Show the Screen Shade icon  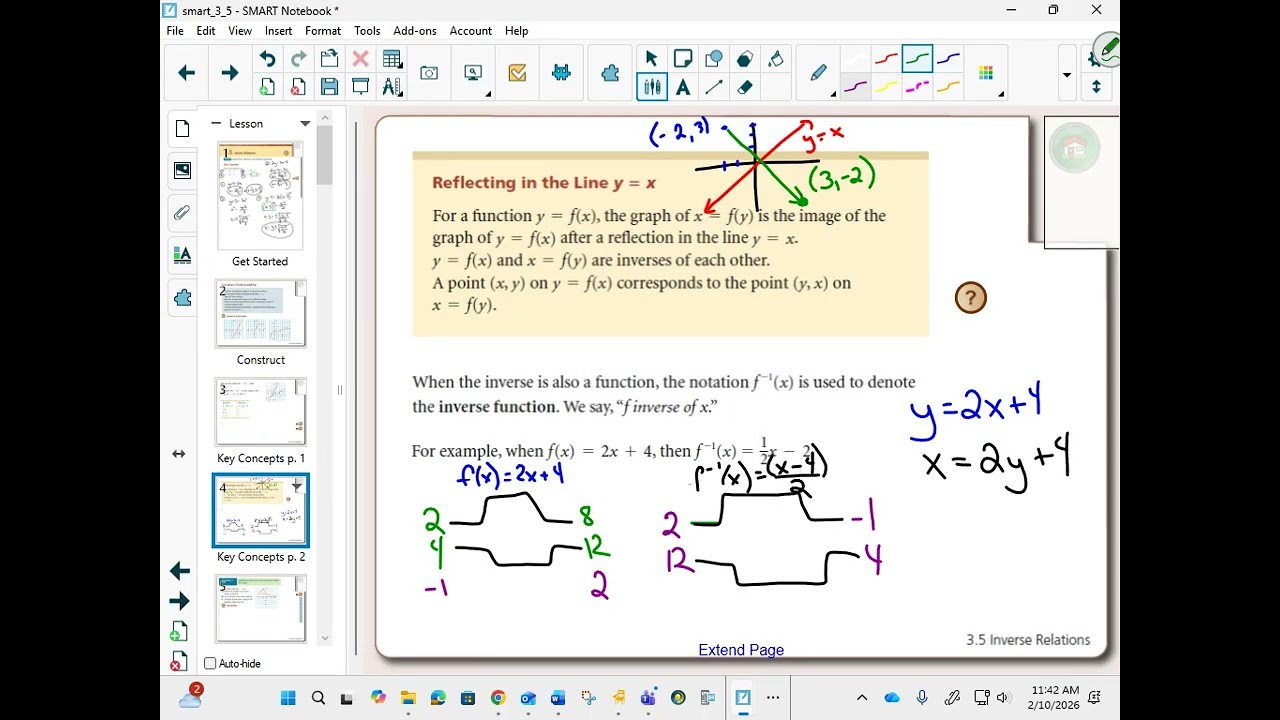click(360, 87)
